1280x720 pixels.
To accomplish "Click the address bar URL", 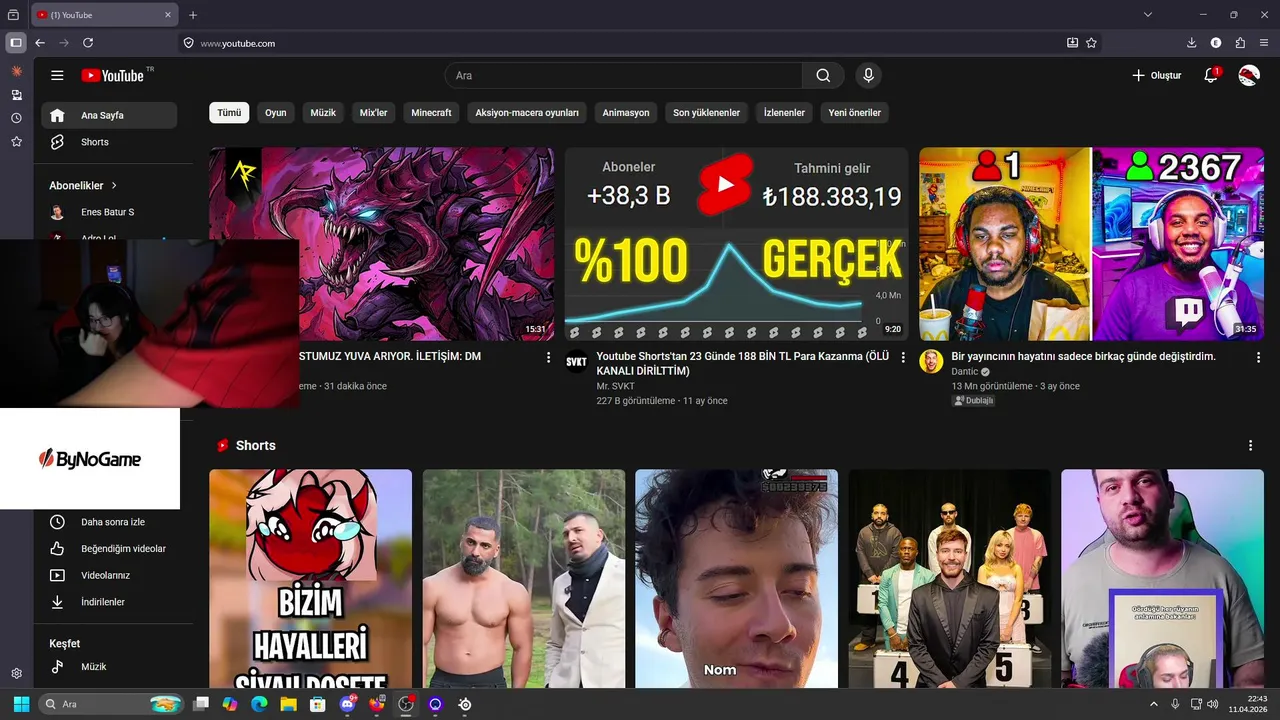I will 238,43.
